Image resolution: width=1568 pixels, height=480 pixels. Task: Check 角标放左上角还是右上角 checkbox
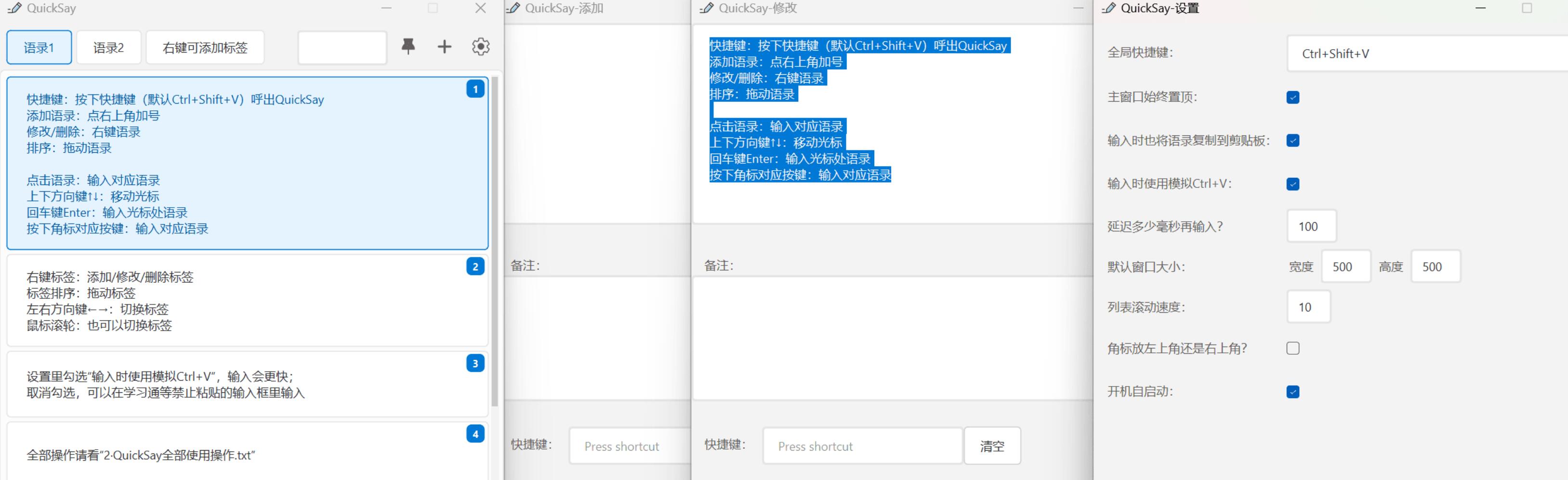click(x=1293, y=348)
